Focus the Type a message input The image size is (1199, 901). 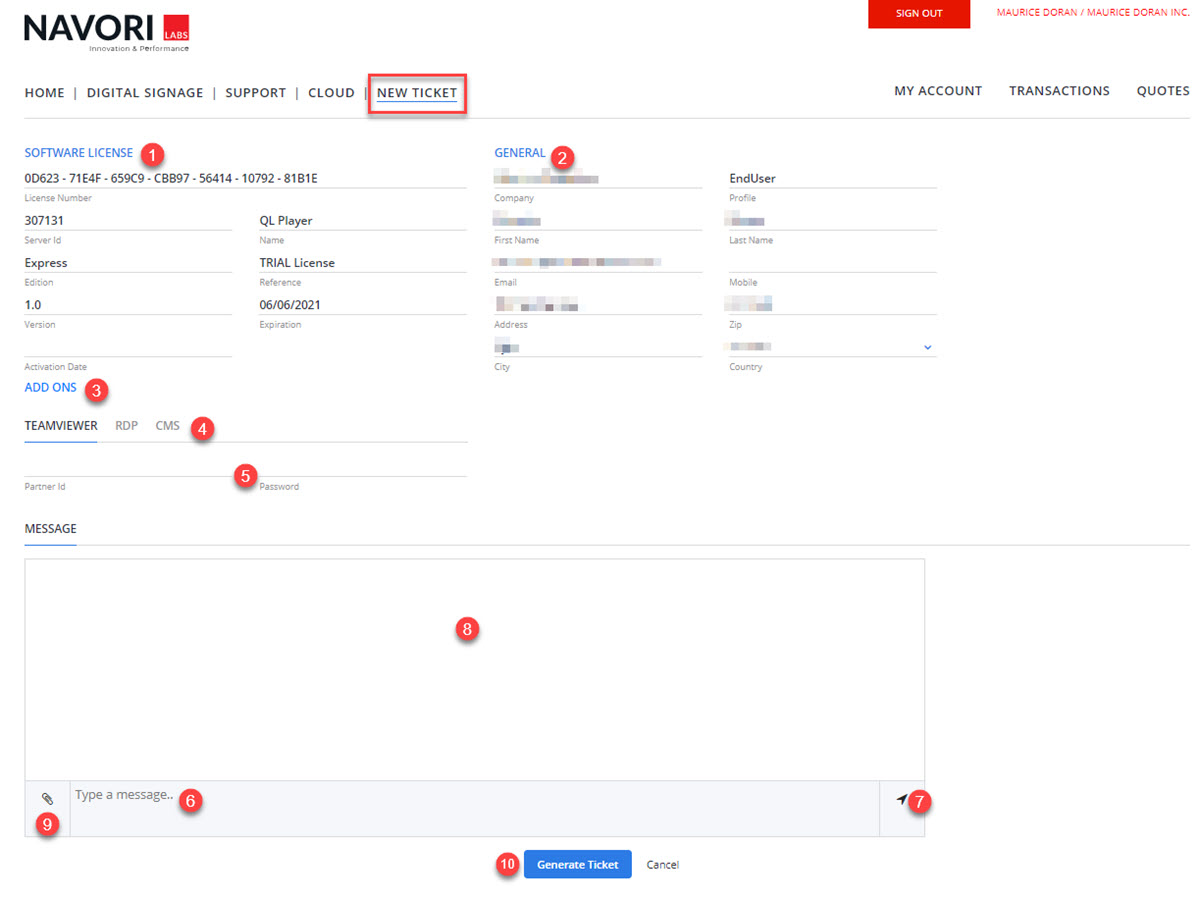[474, 808]
